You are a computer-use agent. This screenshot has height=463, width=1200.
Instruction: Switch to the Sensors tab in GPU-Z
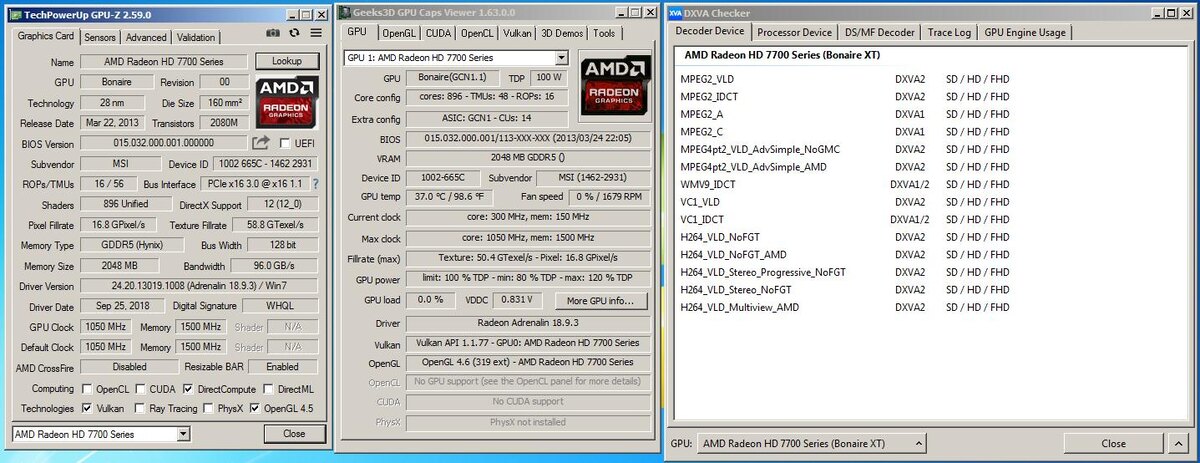click(100, 37)
